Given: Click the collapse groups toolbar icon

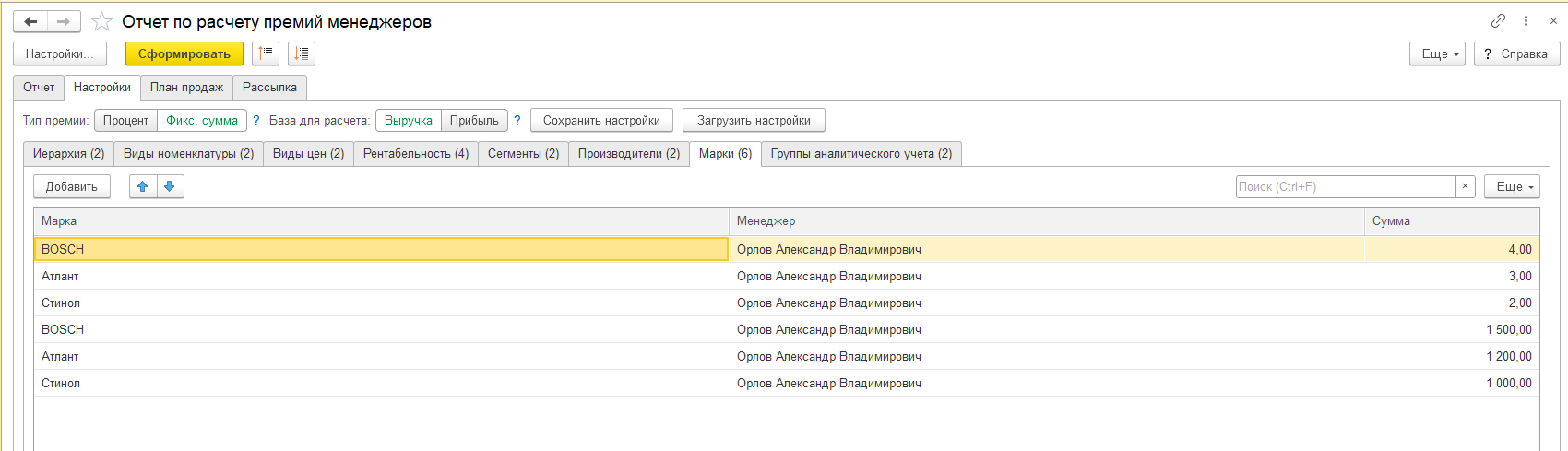Looking at the screenshot, I should pyautogui.click(x=266, y=53).
